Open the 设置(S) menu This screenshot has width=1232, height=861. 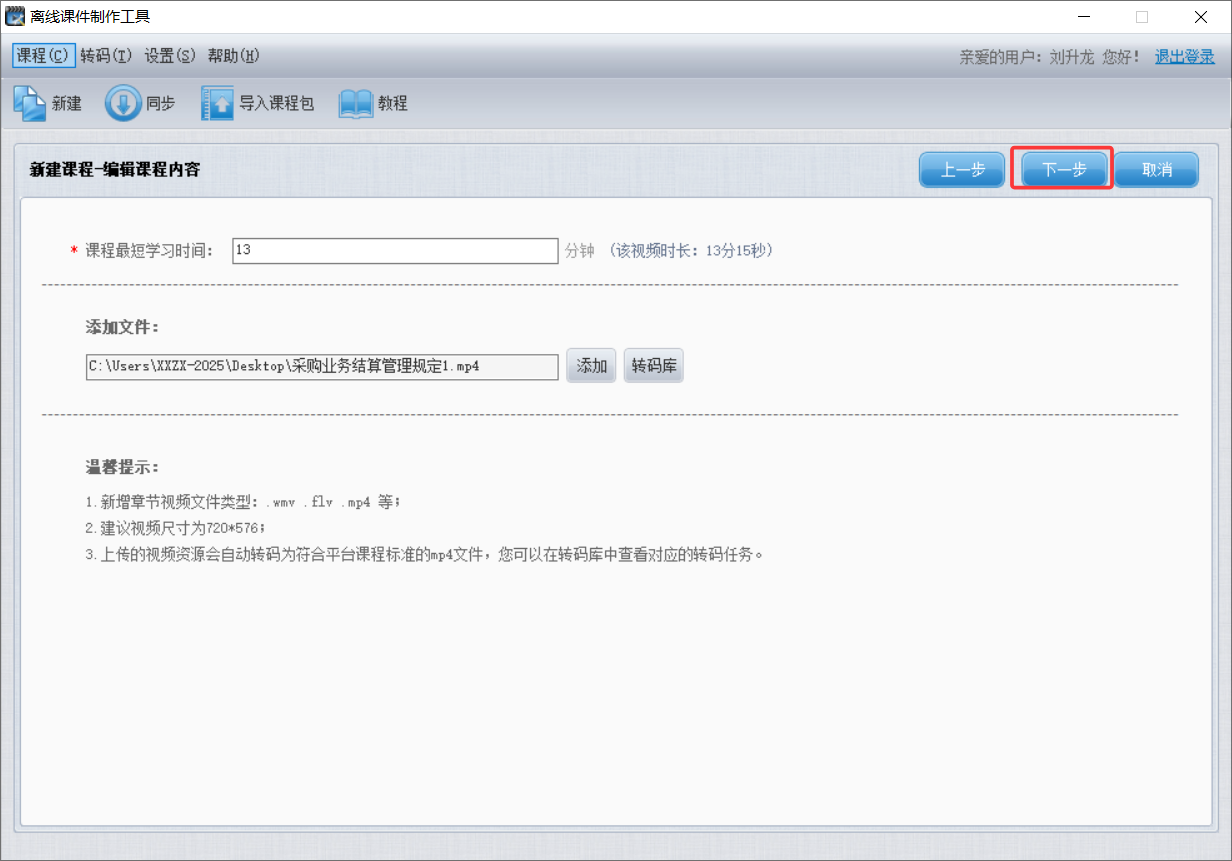pyautogui.click(x=170, y=56)
